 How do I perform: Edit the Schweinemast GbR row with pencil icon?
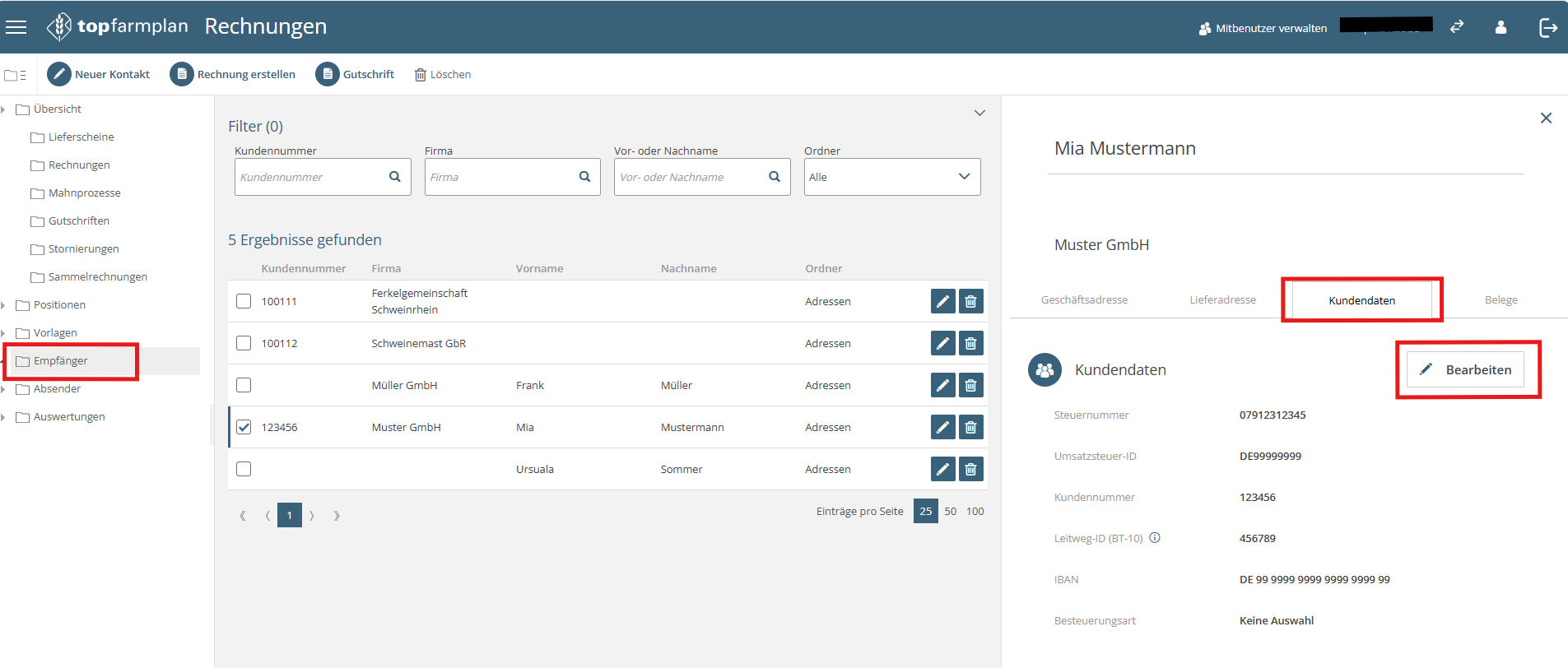point(942,343)
